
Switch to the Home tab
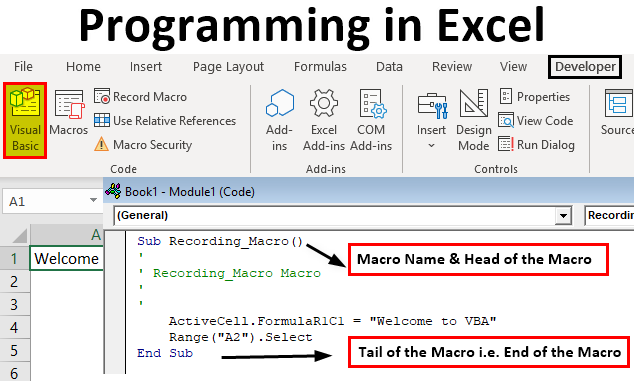(83, 66)
